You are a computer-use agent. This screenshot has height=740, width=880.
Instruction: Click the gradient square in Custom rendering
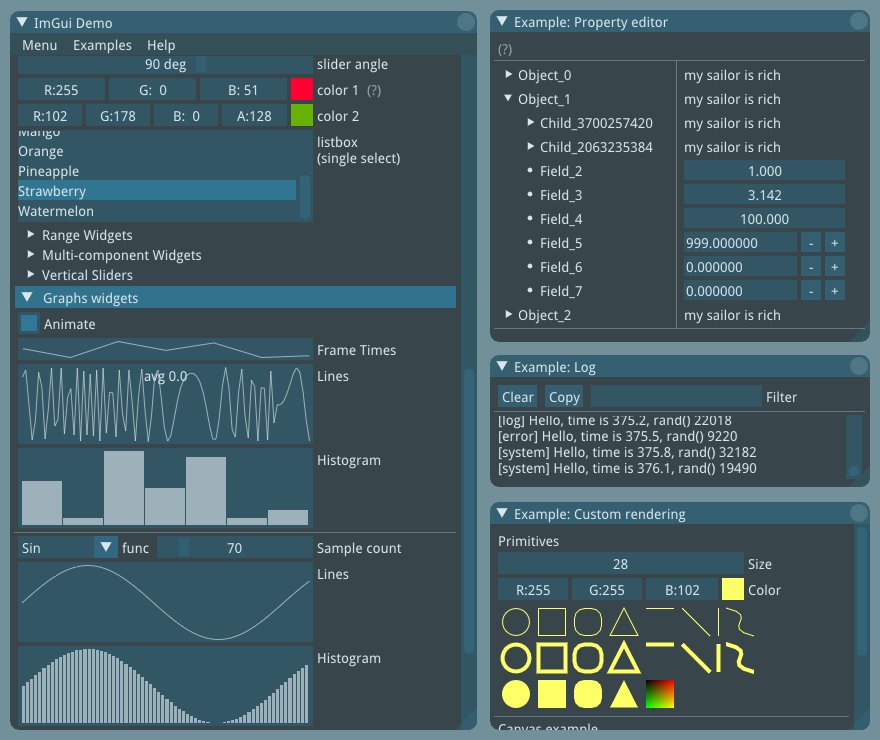[x=660, y=693]
